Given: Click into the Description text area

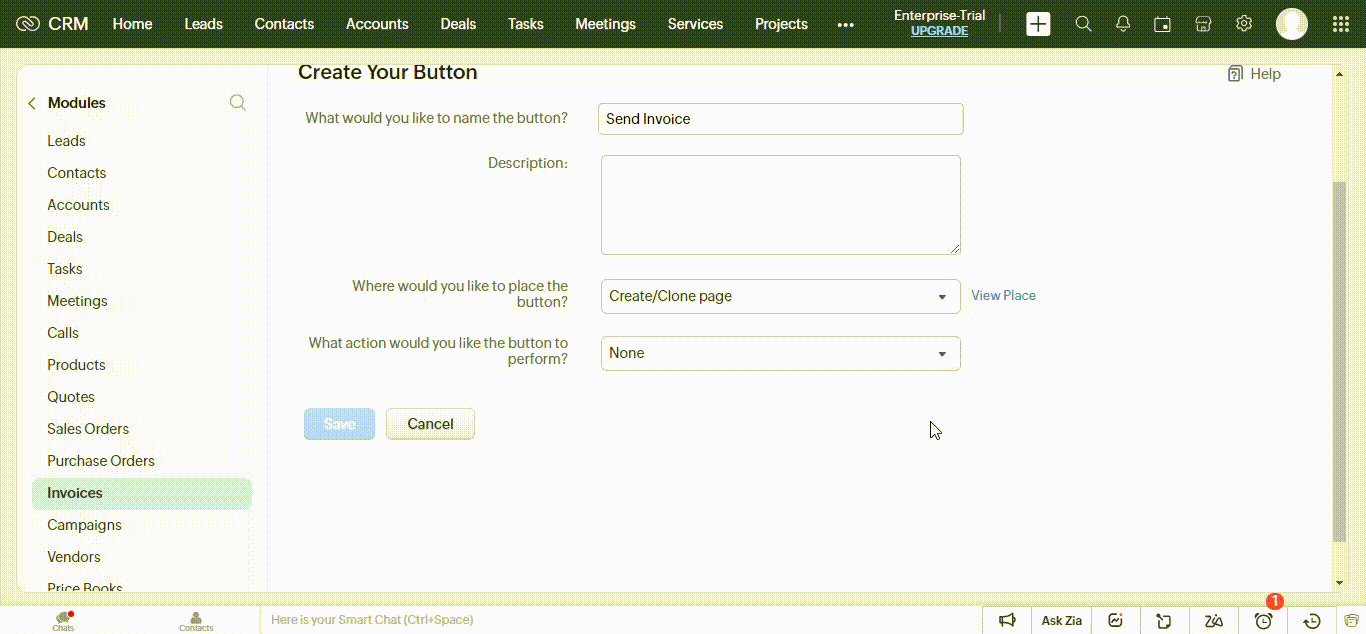Looking at the screenshot, I should click(x=780, y=204).
